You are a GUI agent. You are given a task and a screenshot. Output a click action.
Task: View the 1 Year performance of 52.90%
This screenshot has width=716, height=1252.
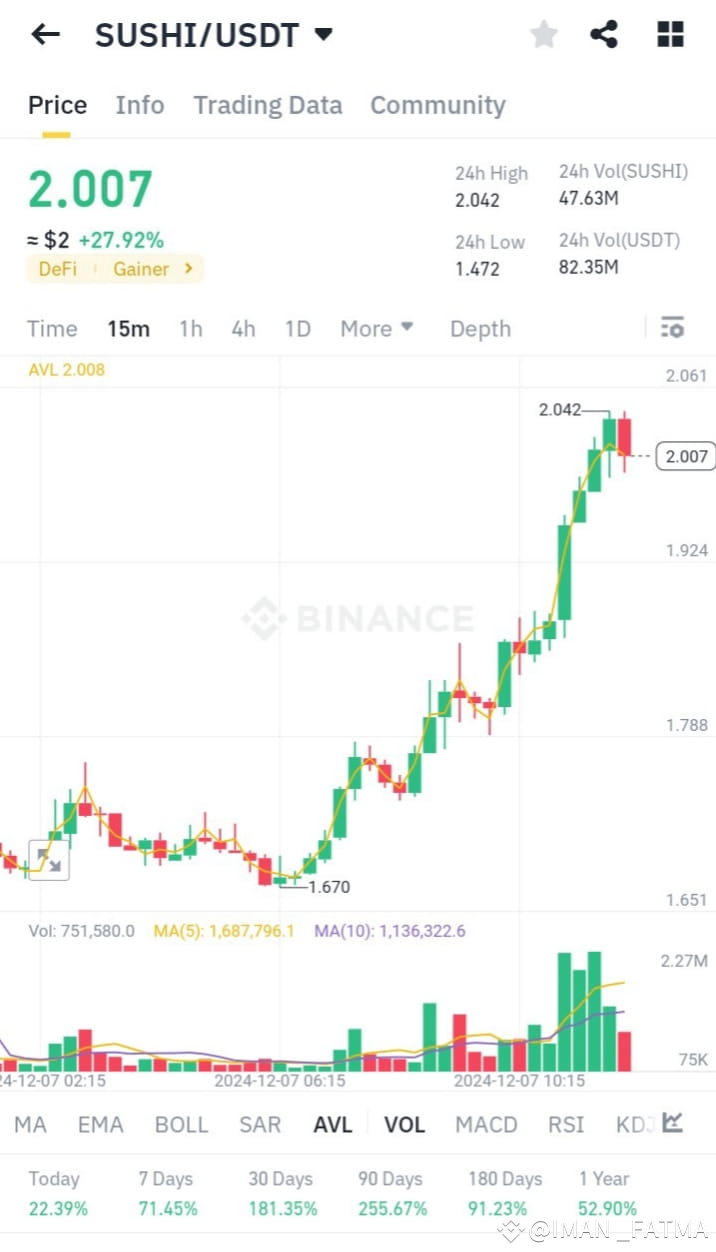point(606,1195)
